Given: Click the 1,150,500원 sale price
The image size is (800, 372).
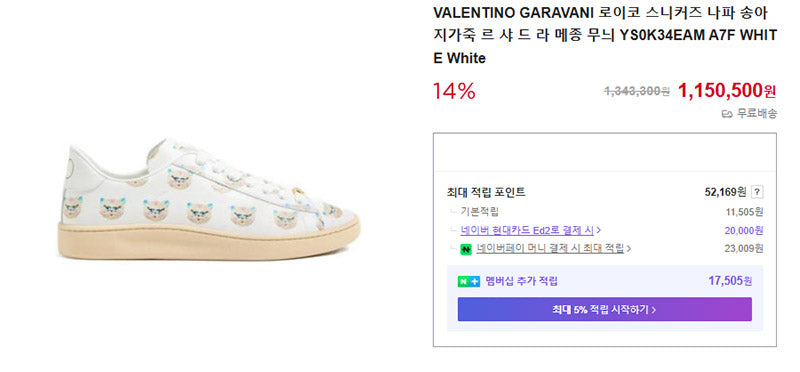Looking at the screenshot, I should click(727, 91).
